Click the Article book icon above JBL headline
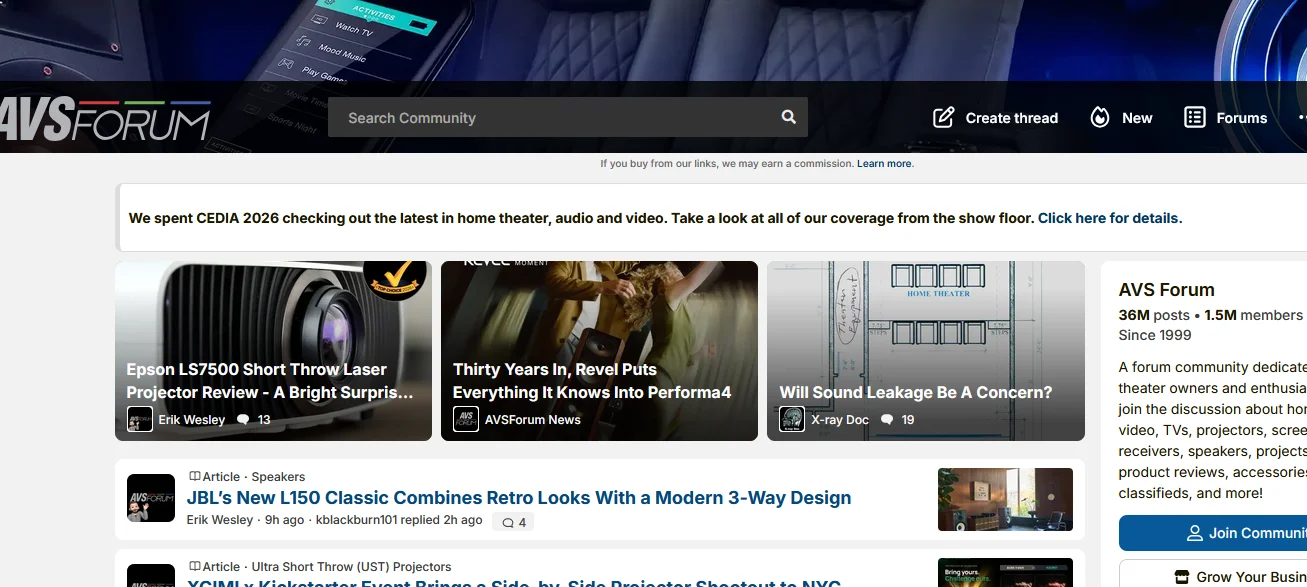Viewport: 1307px width, 587px height. coord(194,477)
